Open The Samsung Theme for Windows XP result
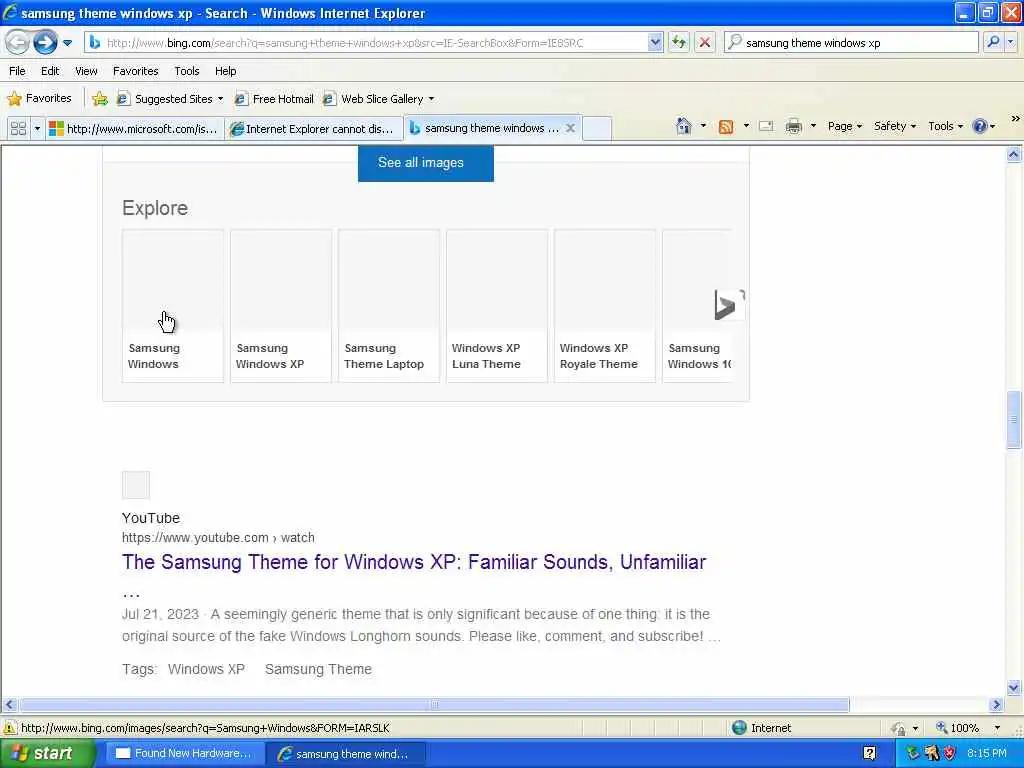1024x768 pixels. [x=414, y=562]
